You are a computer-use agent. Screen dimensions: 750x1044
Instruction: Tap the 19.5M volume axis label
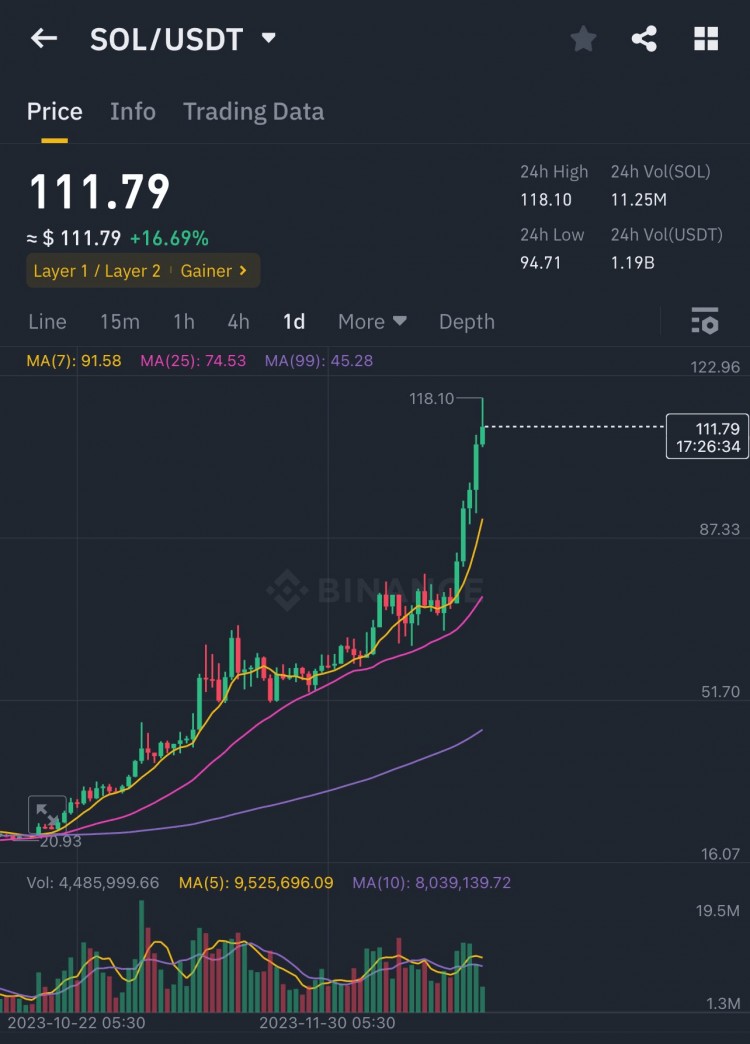point(717,910)
